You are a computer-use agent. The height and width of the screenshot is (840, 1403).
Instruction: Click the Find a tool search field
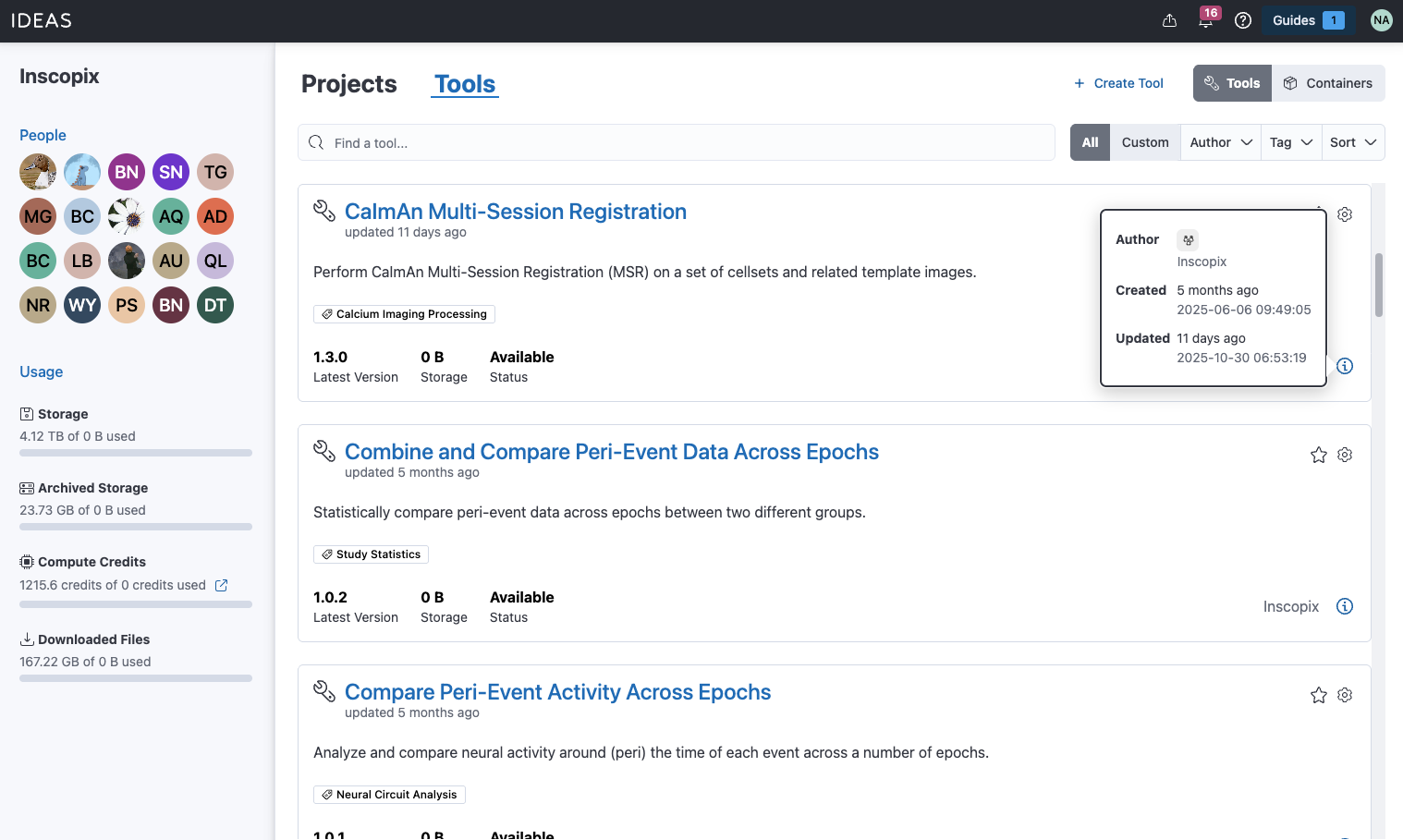coord(677,142)
